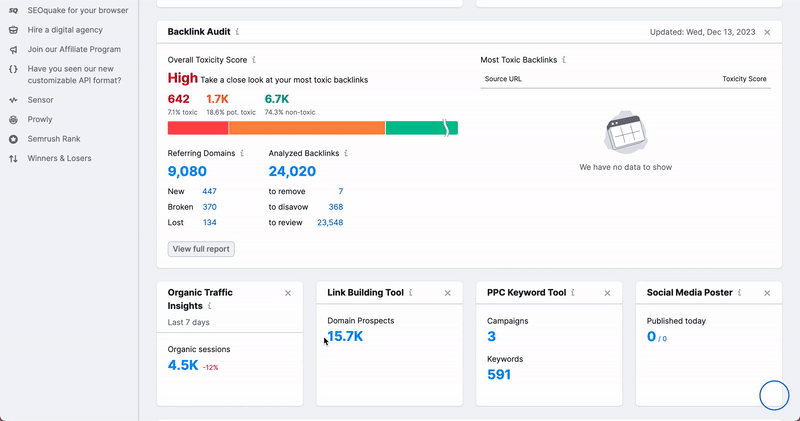This screenshot has height=421, width=800.
Task: Click the Prowly sidebar icon
Action: click(13, 119)
